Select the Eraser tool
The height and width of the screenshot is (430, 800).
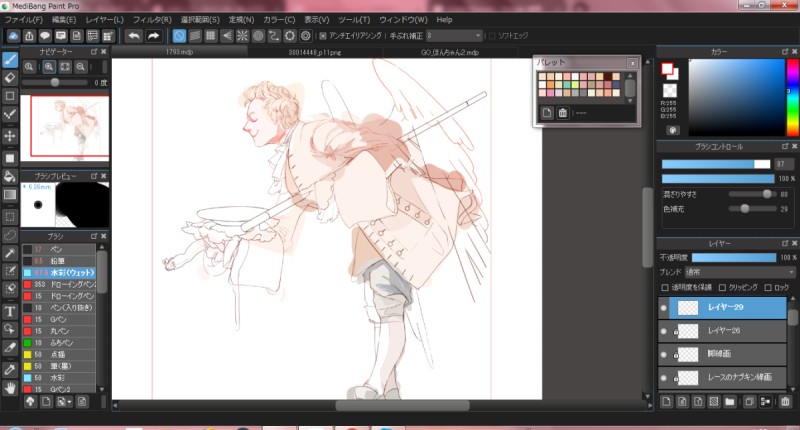(x=10, y=78)
